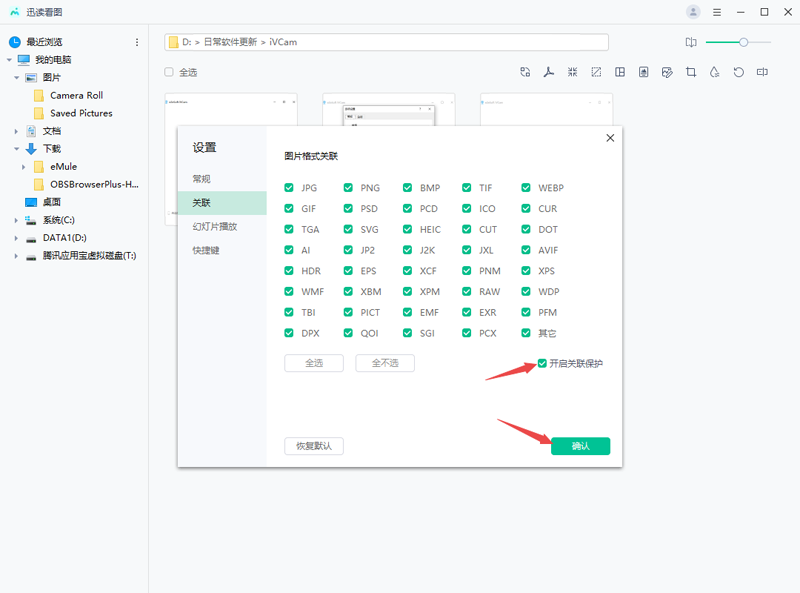
Task: Click the PDF convert icon in toolbar
Action: (548, 72)
